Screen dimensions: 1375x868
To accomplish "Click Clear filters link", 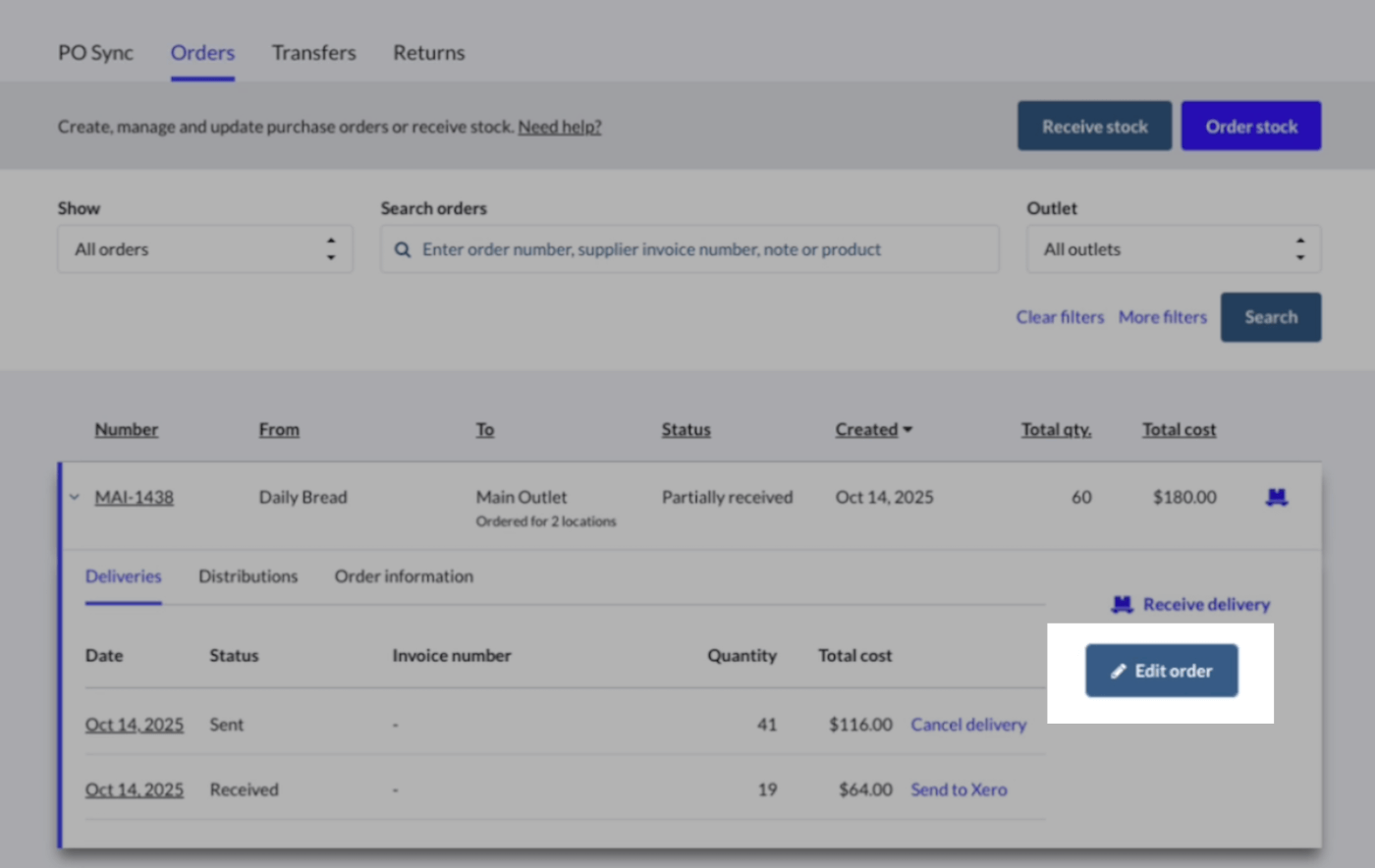I will pos(1060,317).
